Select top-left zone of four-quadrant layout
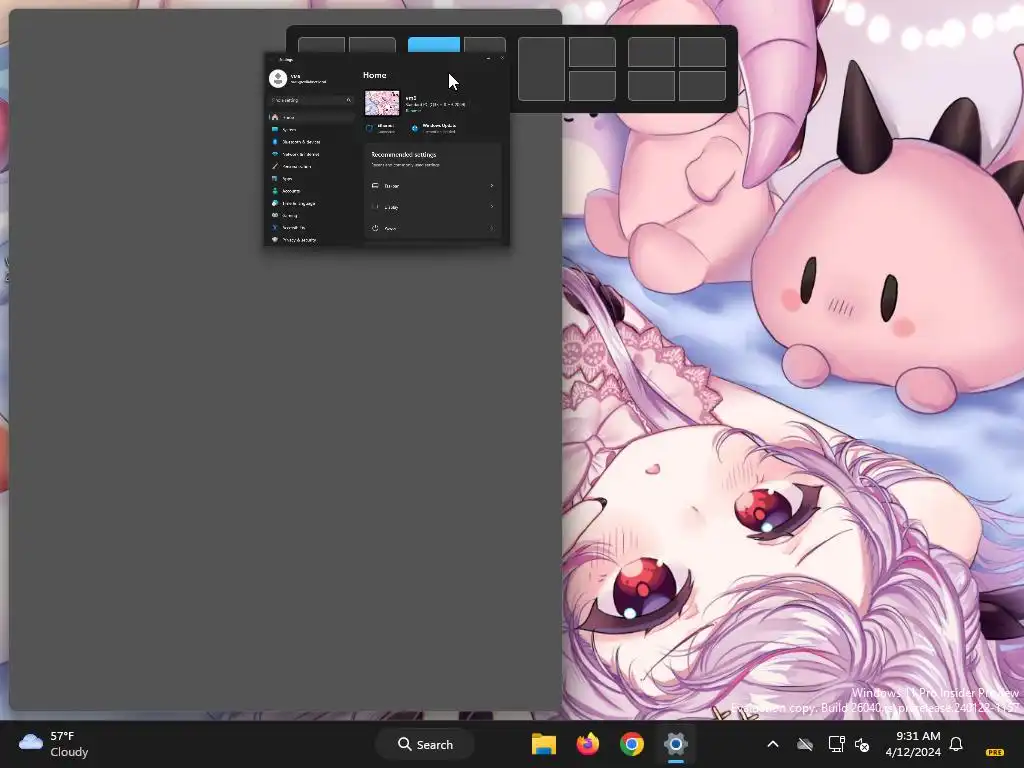This screenshot has height=768, width=1024. pos(651,52)
